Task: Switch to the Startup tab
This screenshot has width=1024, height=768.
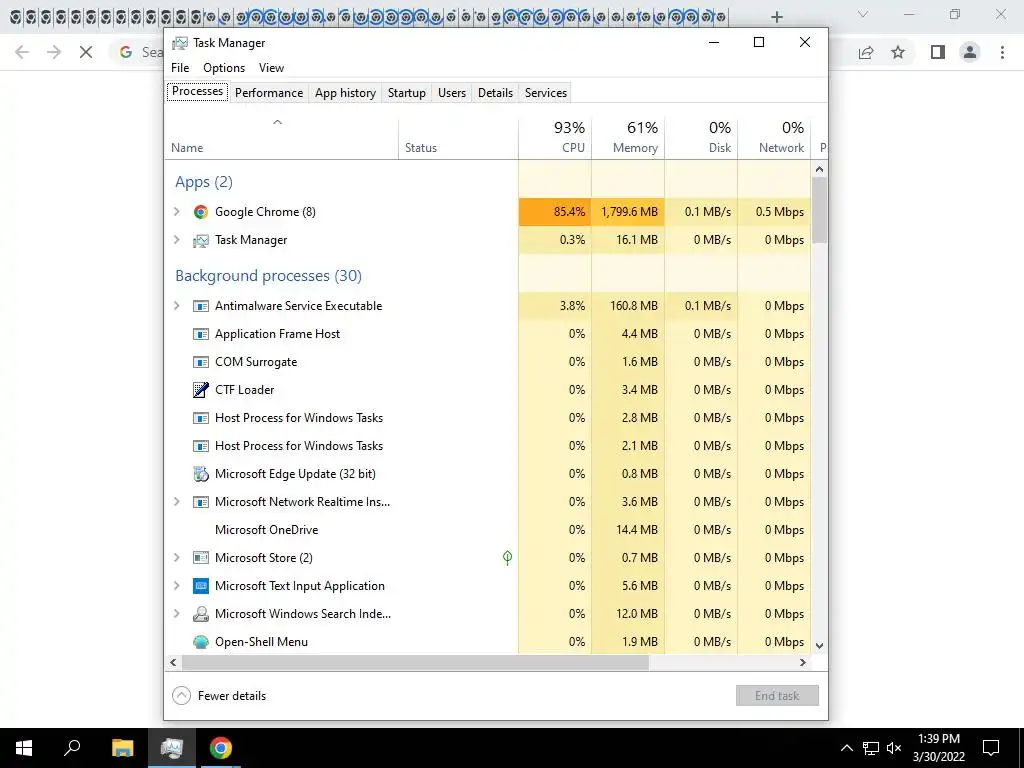Action: click(407, 93)
